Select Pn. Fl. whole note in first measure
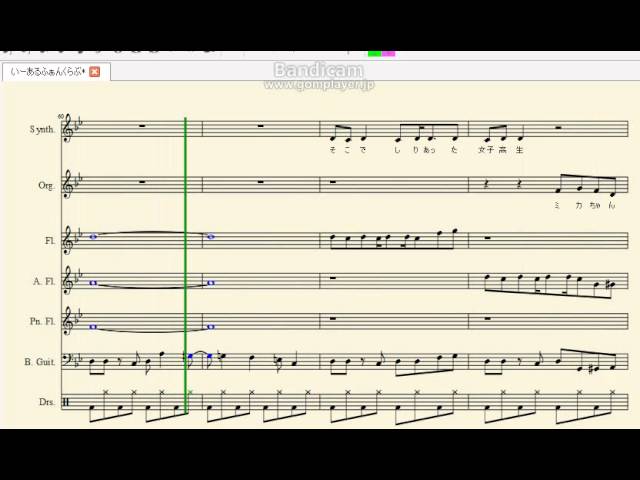Image resolution: width=640 pixels, height=480 pixels. coord(93,327)
